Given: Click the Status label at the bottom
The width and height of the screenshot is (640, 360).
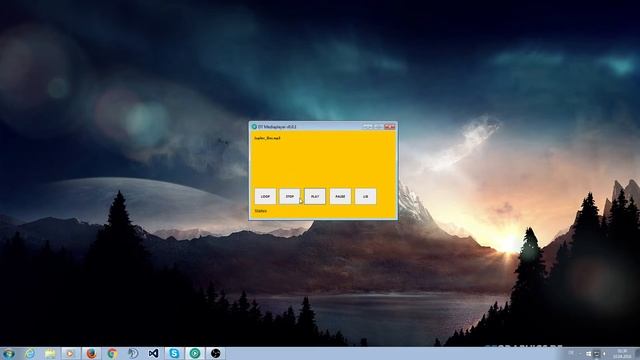Looking at the screenshot, I should click(x=261, y=211).
